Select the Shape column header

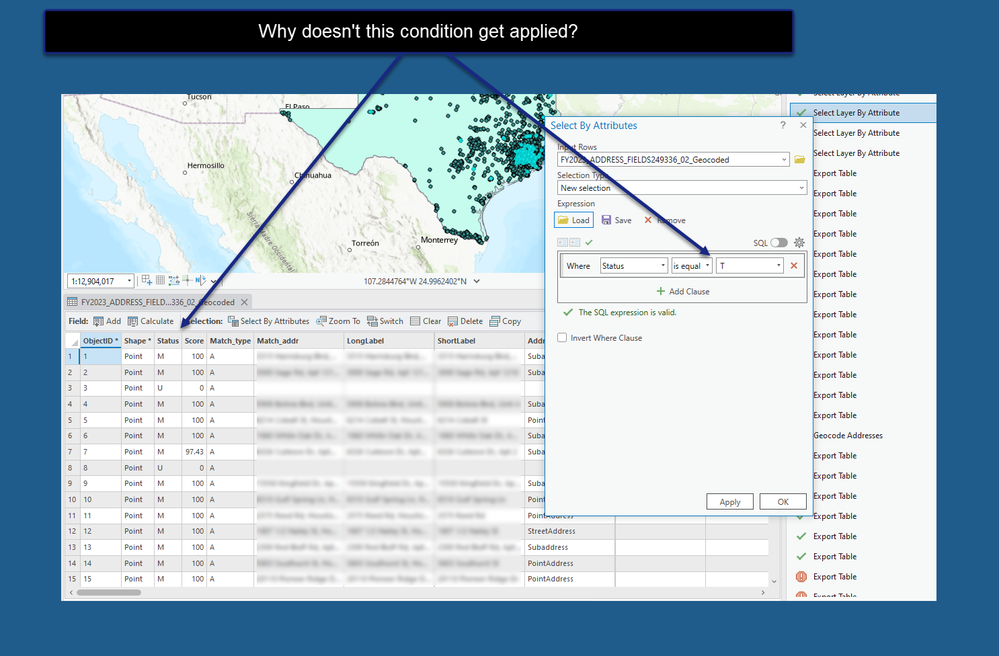(x=138, y=341)
